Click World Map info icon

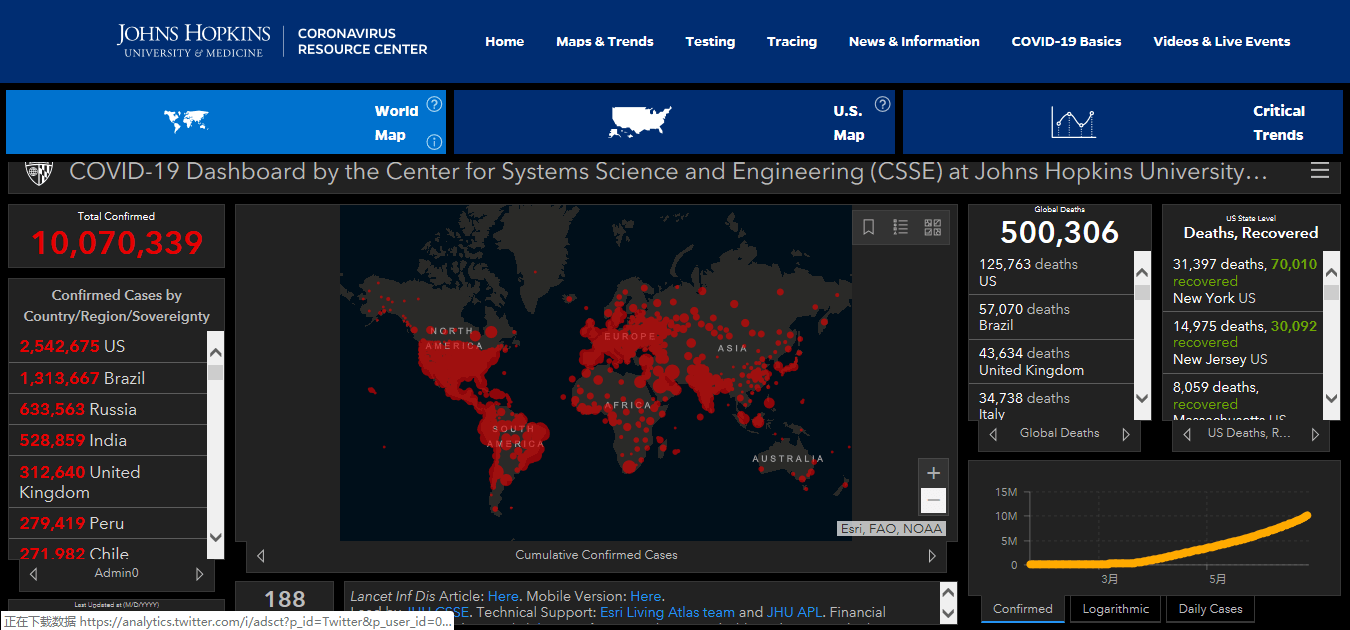[434, 141]
